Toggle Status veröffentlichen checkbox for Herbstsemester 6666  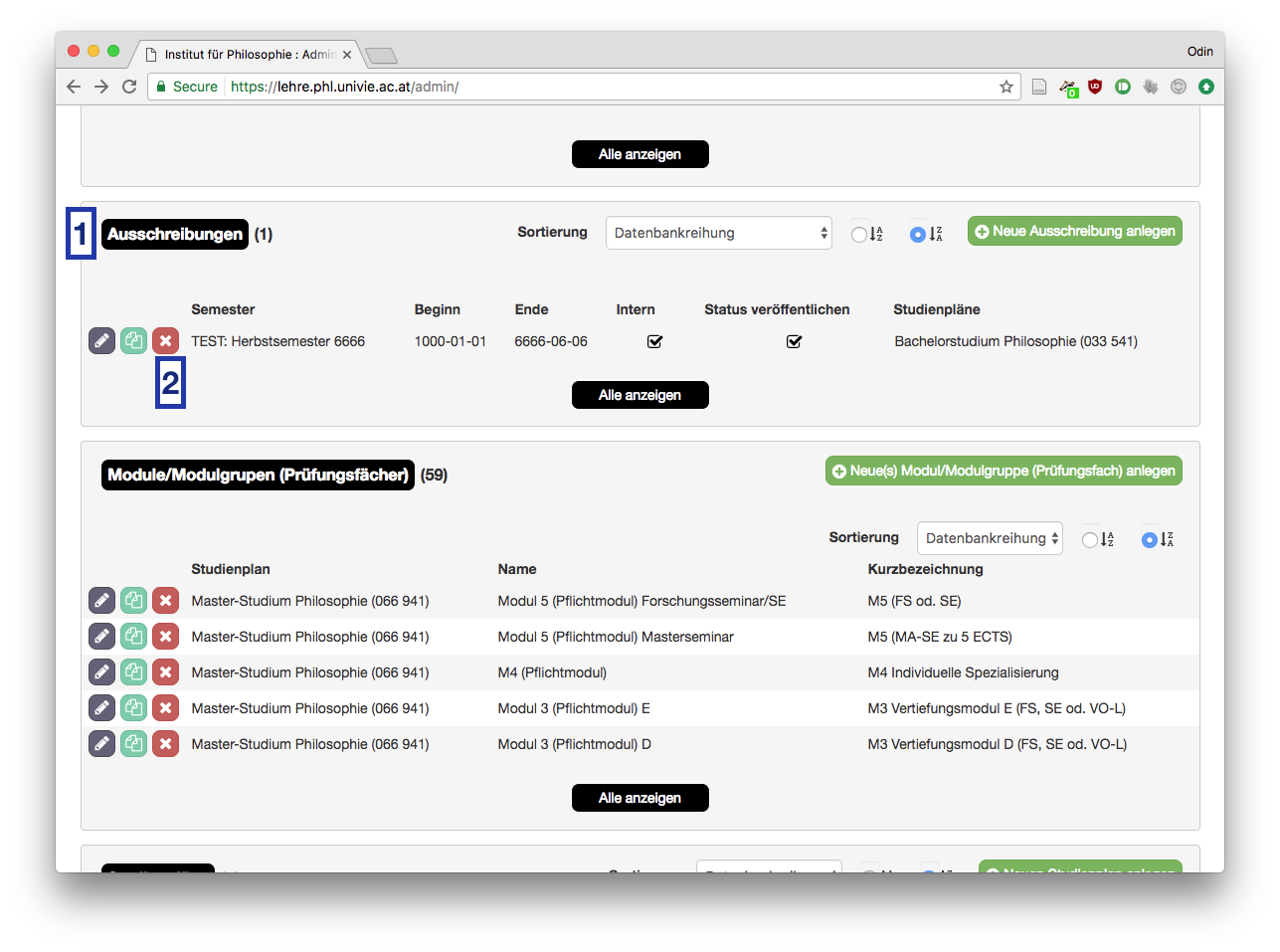point(794,341)
